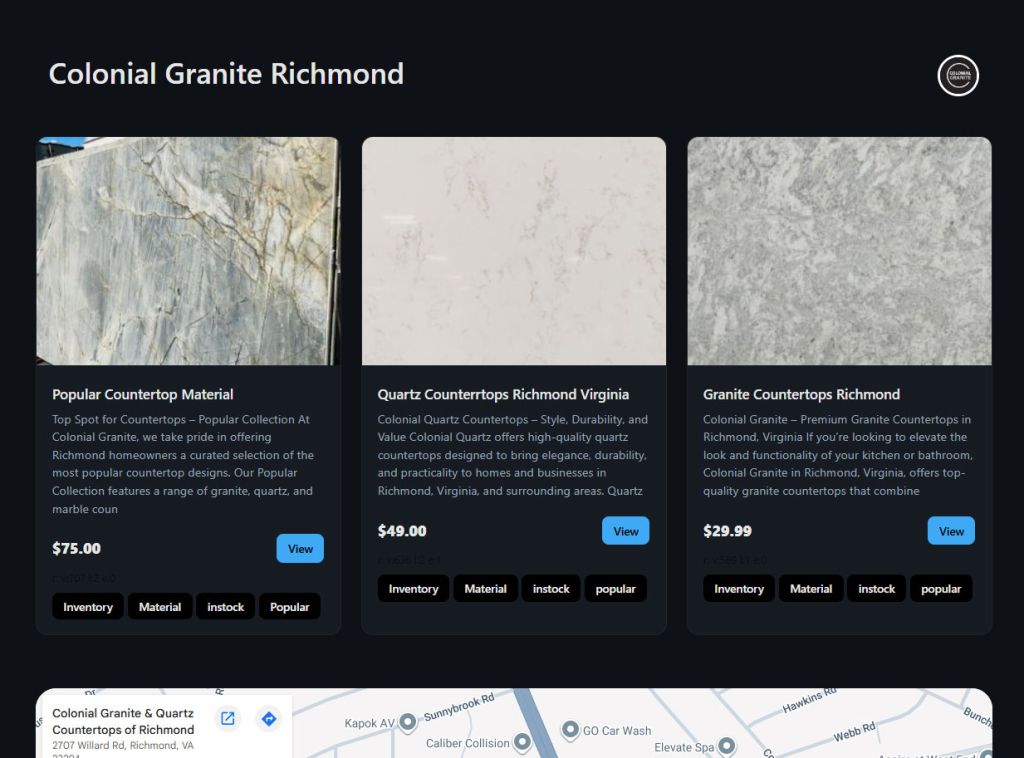Click Popular tag on the $75.00 card
Screen dimensions: 1024x758
pyautogui.click(x=289, y=607)
